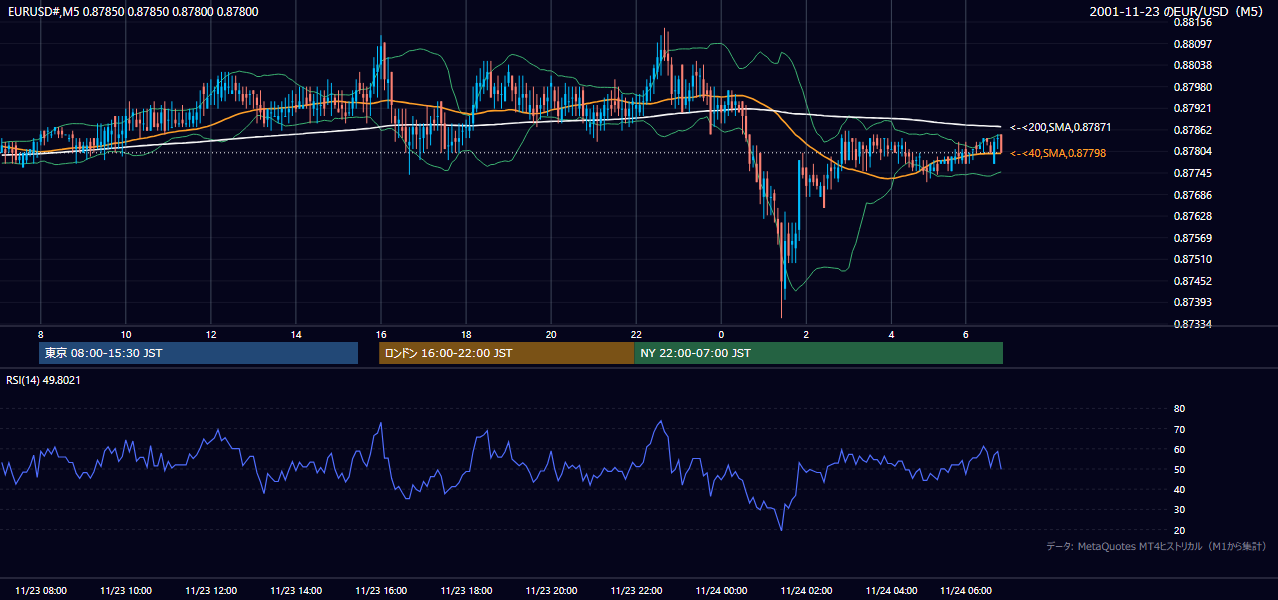Click the 11/24 04:00 date label
1278x600 pixels.
[891, 591]
